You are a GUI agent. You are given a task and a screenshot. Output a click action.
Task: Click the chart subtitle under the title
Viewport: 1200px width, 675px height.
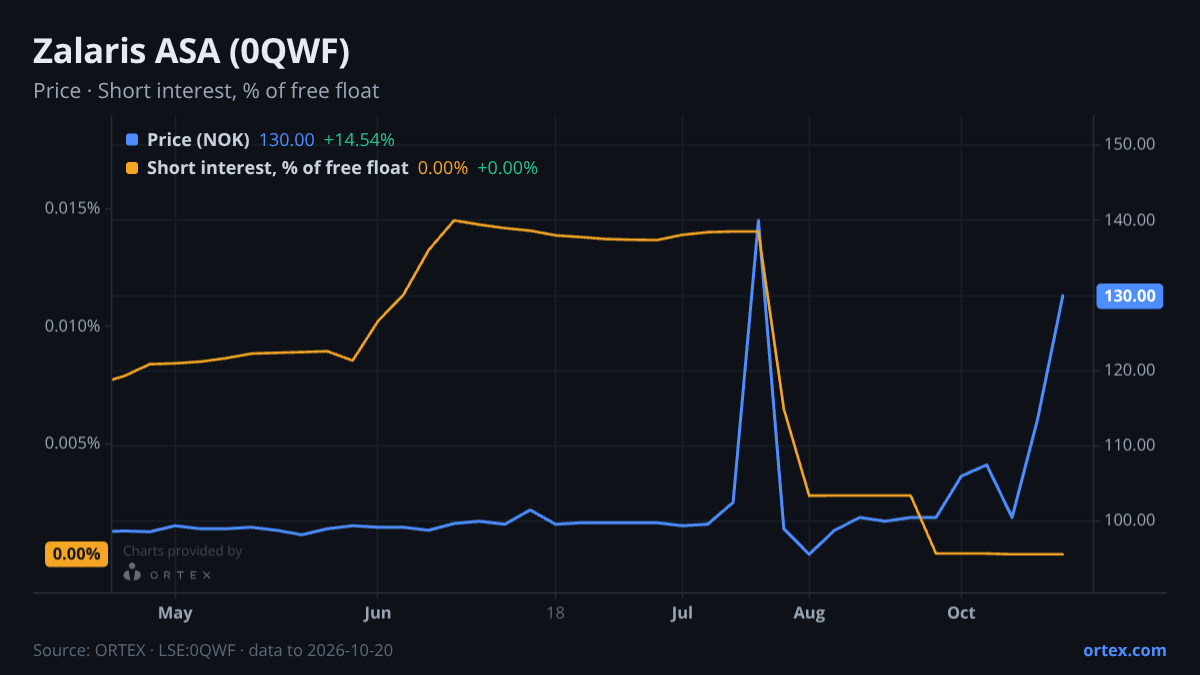click(206, 91)
